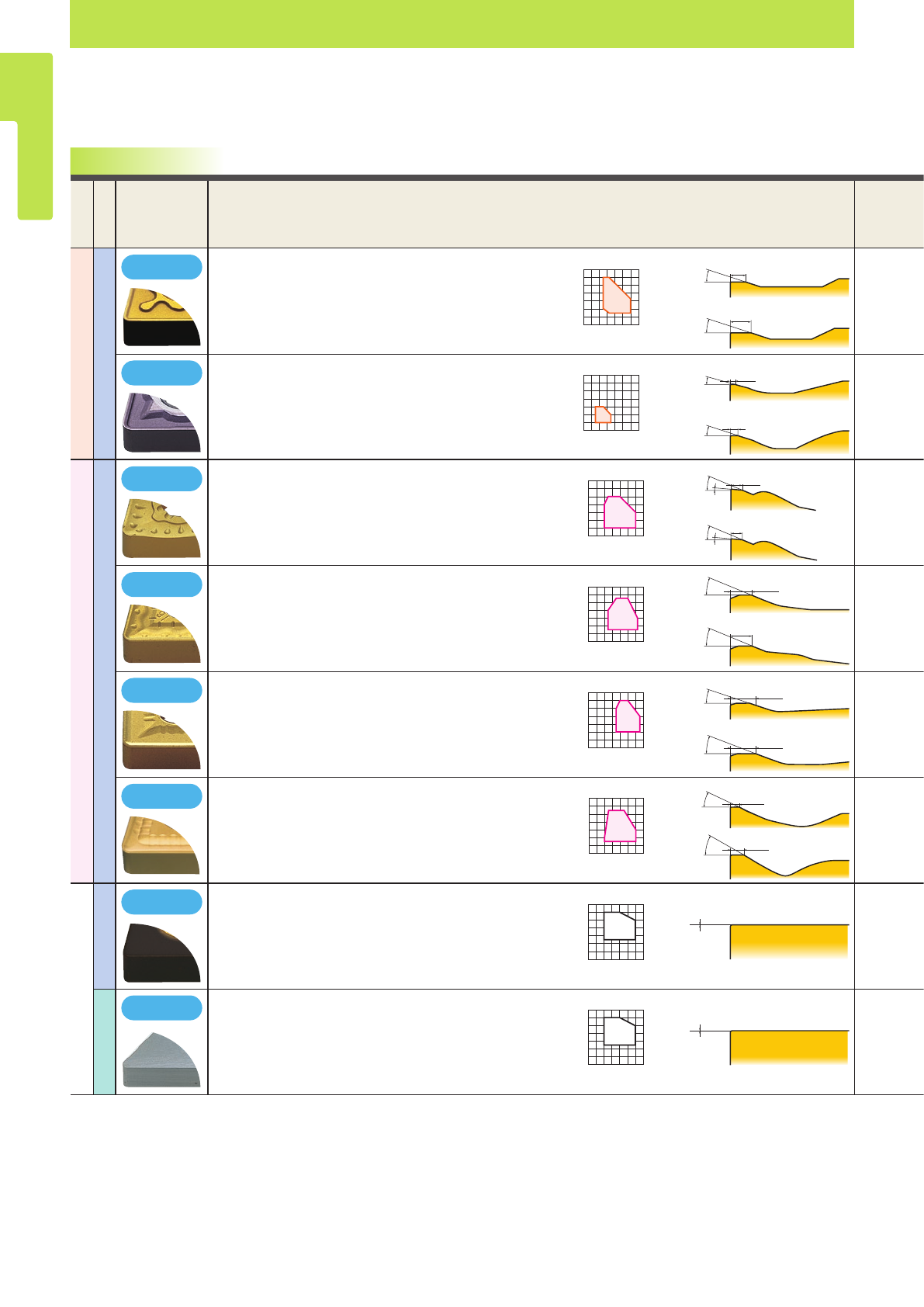Select the small orange chart in the purple insert row
Image resolution: width=924 pixels, height=1307 pixels.
pos(611,403)
